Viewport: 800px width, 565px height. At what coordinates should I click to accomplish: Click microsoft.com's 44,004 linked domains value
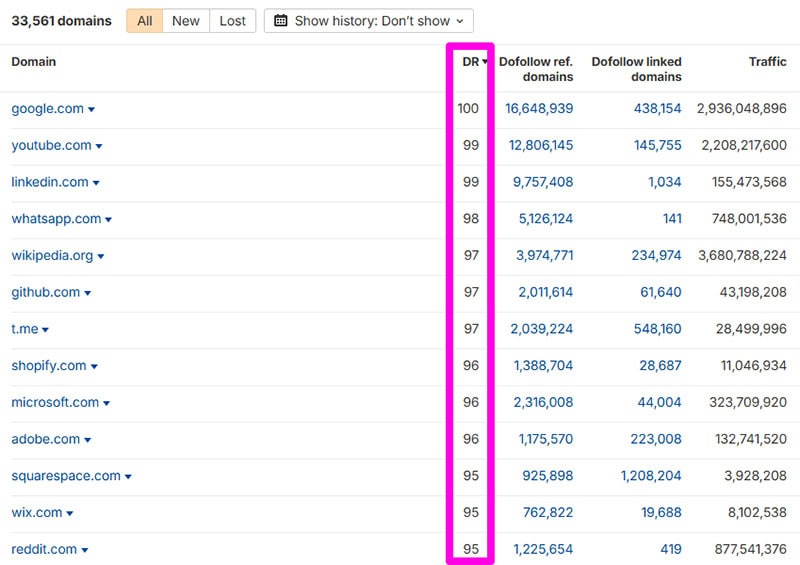coord(659,403)
